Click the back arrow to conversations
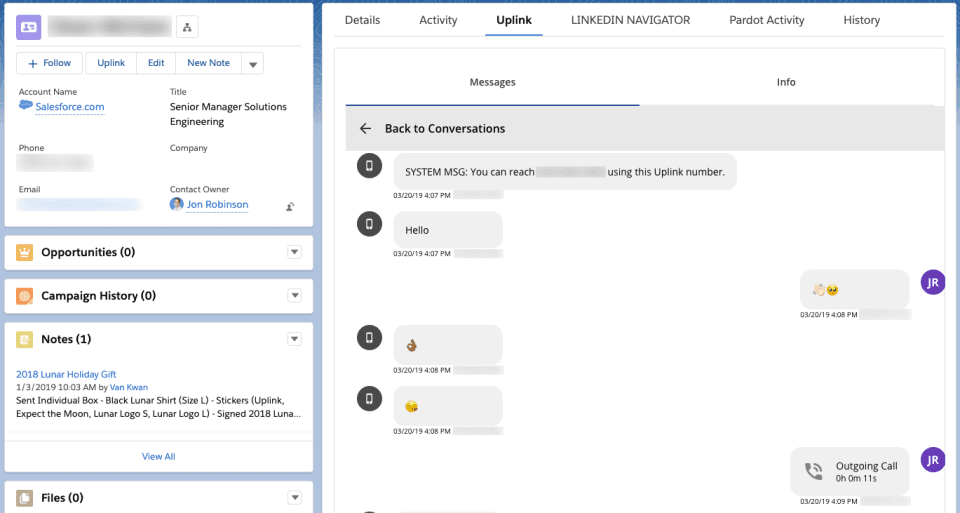The image size is (960, 513). coord(365,129)
